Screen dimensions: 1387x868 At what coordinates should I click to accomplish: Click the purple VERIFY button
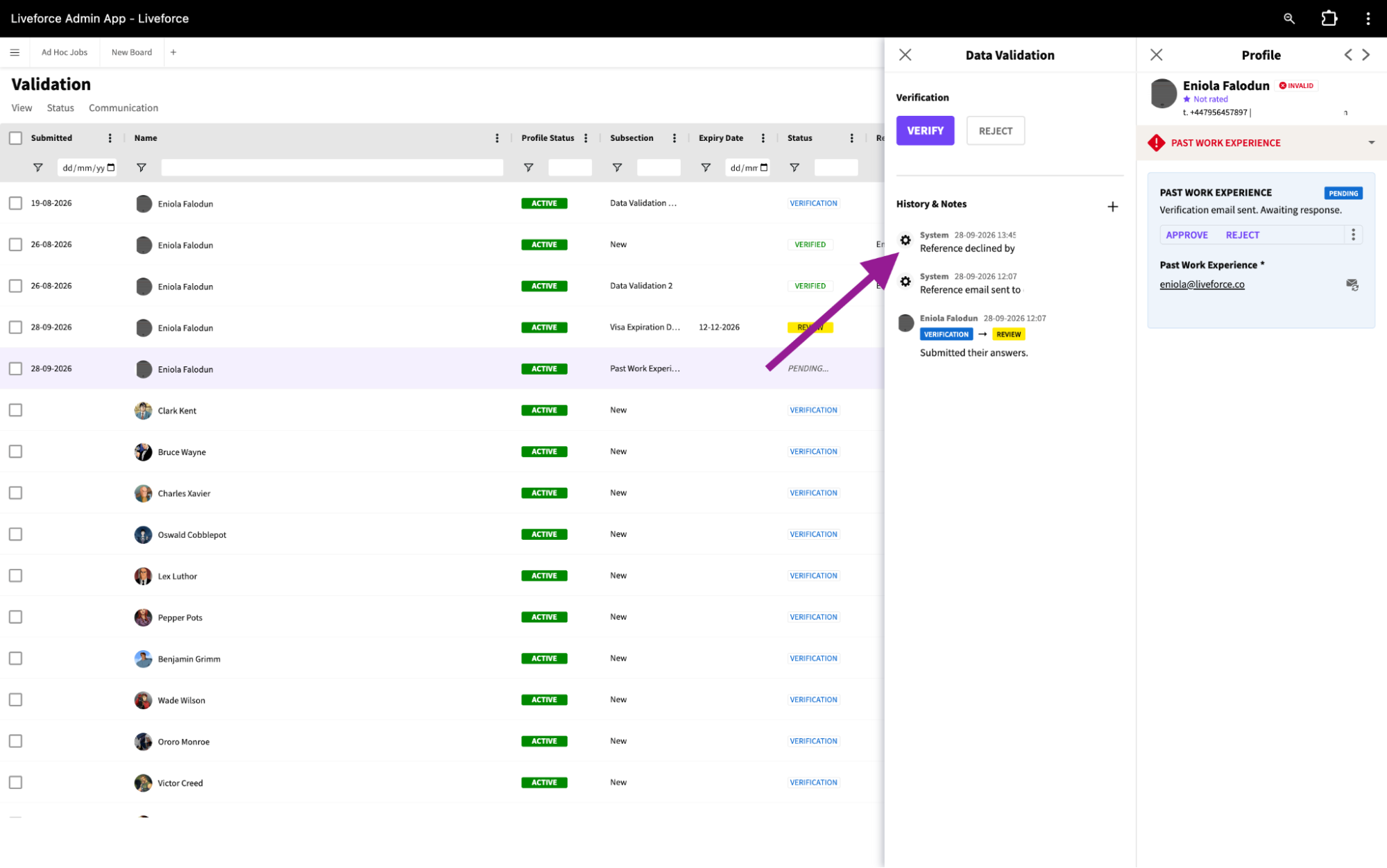pyautogui.click(x=925, y=130)
